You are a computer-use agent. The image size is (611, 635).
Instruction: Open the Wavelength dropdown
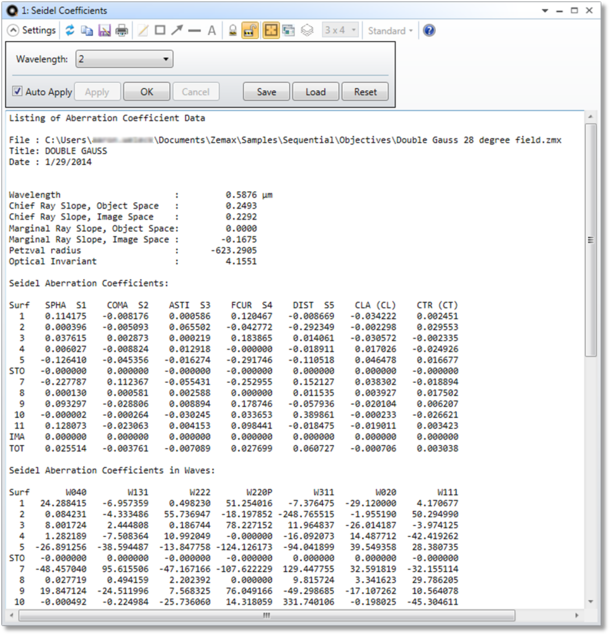(x=124, y=60)
